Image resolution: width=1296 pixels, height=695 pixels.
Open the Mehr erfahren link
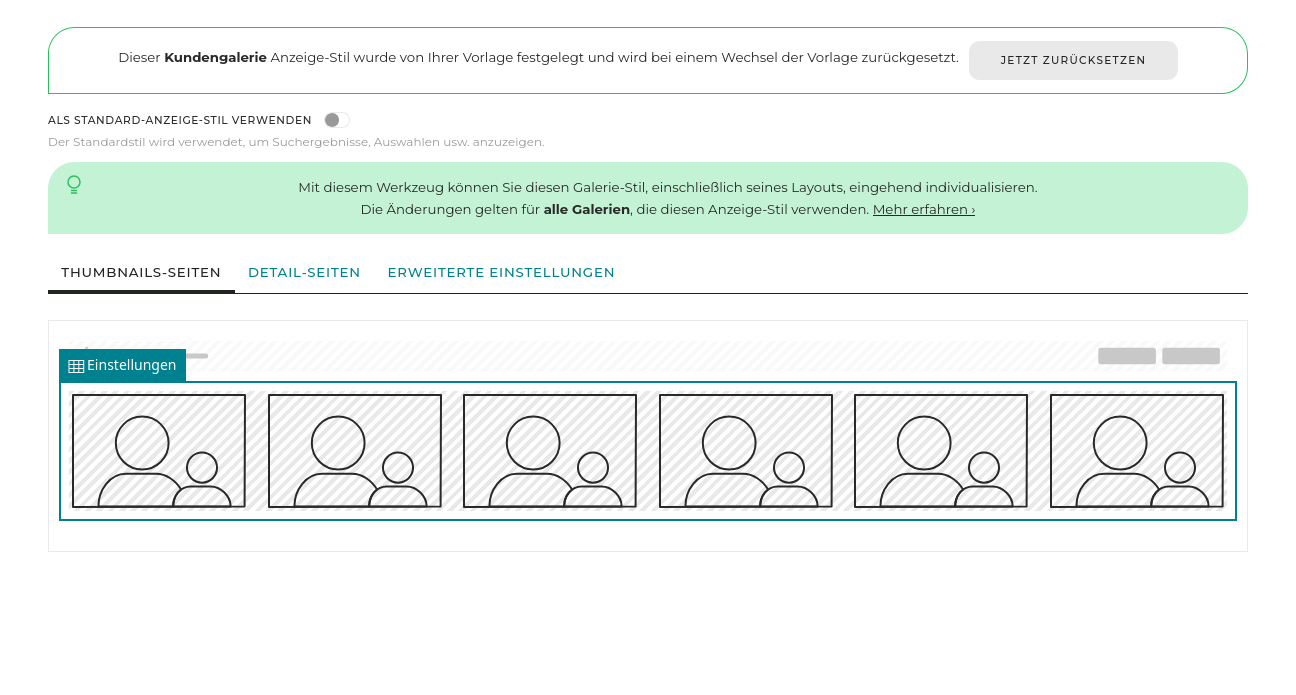[x=923, y=210]
